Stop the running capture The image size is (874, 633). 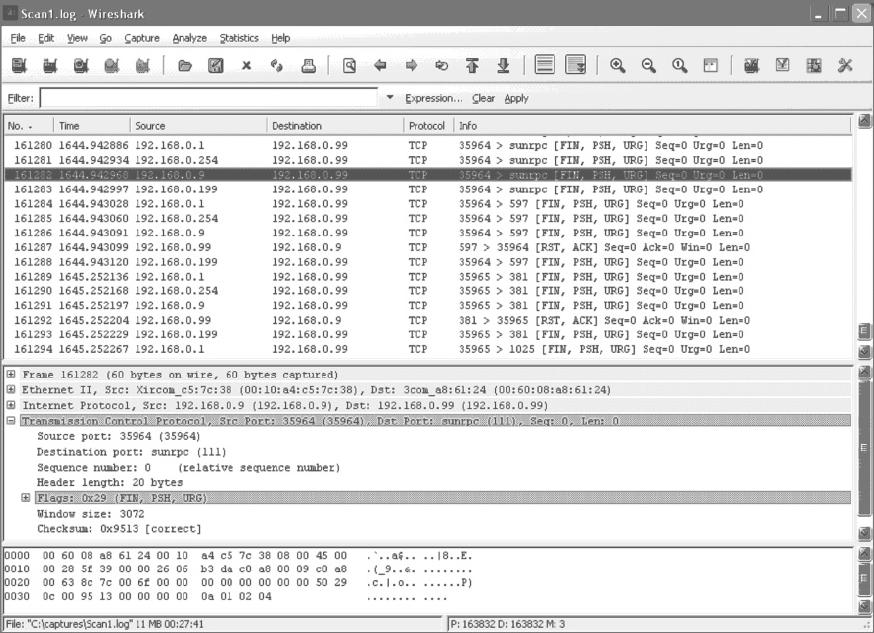point(111,66)
